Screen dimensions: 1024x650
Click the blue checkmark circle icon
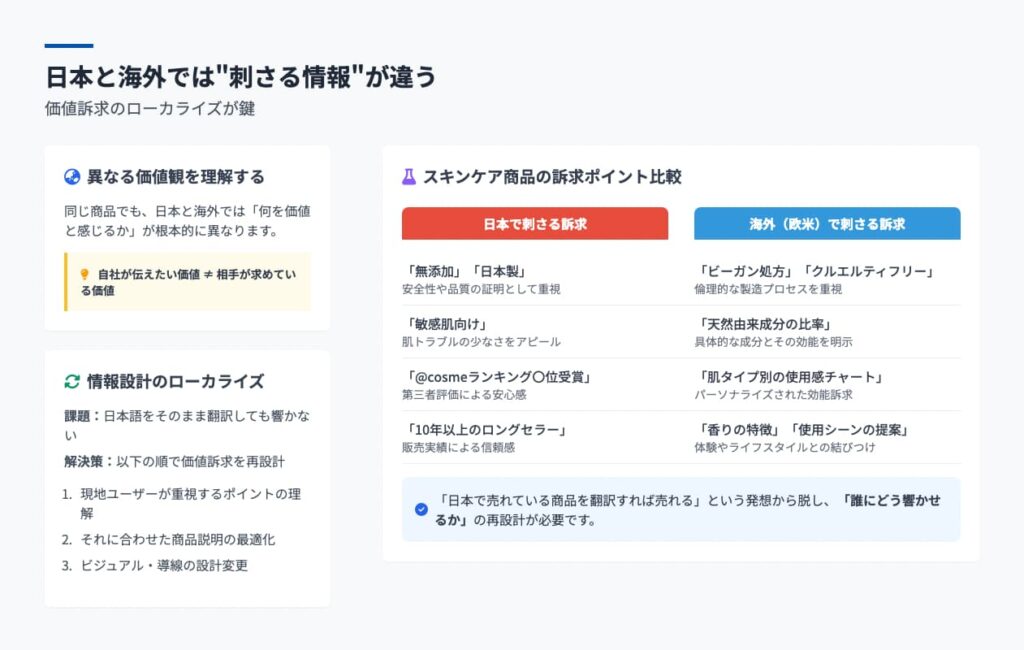(421, 510)
